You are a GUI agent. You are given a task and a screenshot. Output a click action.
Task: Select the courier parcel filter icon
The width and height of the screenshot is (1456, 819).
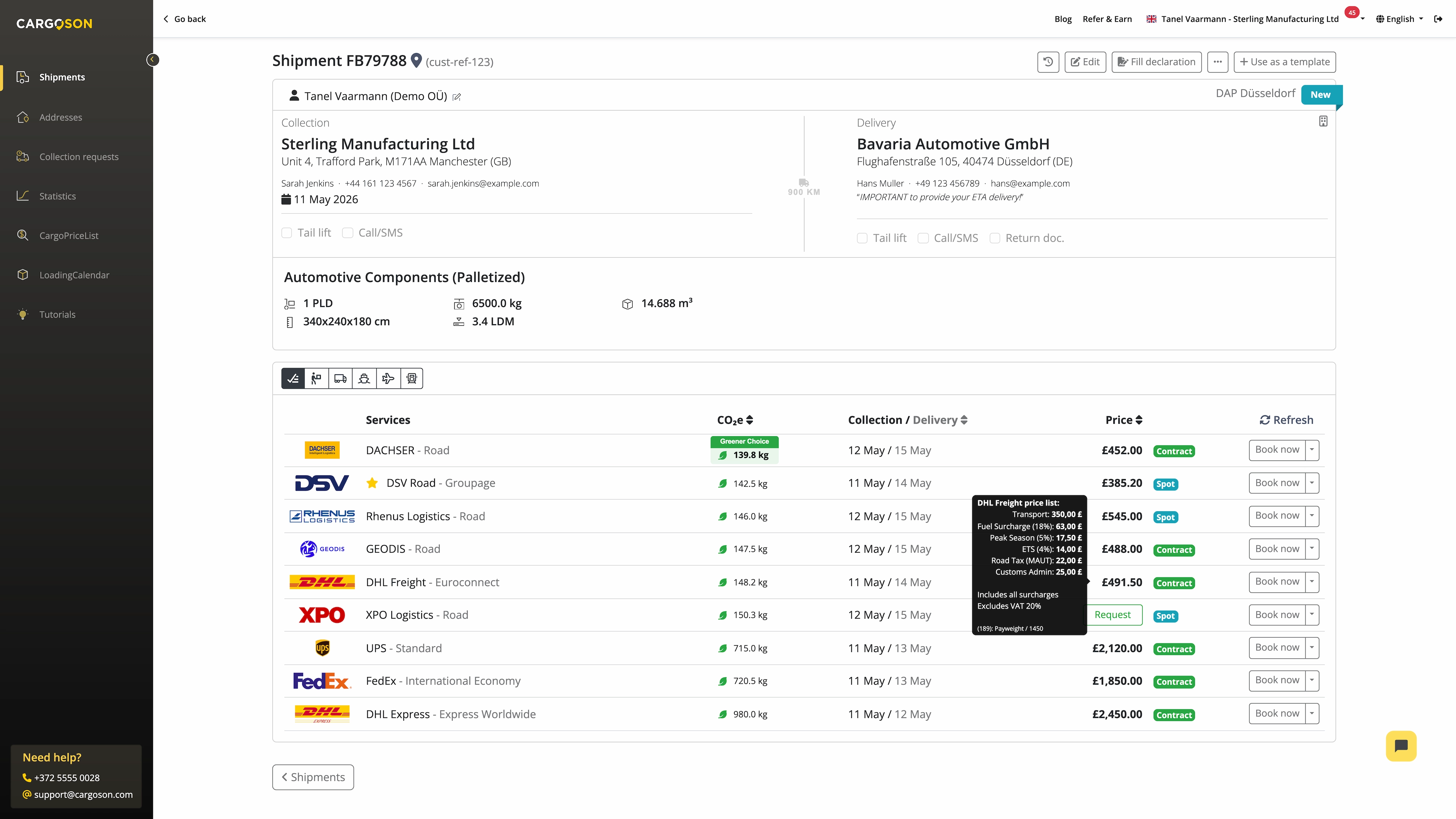(317, 378)
